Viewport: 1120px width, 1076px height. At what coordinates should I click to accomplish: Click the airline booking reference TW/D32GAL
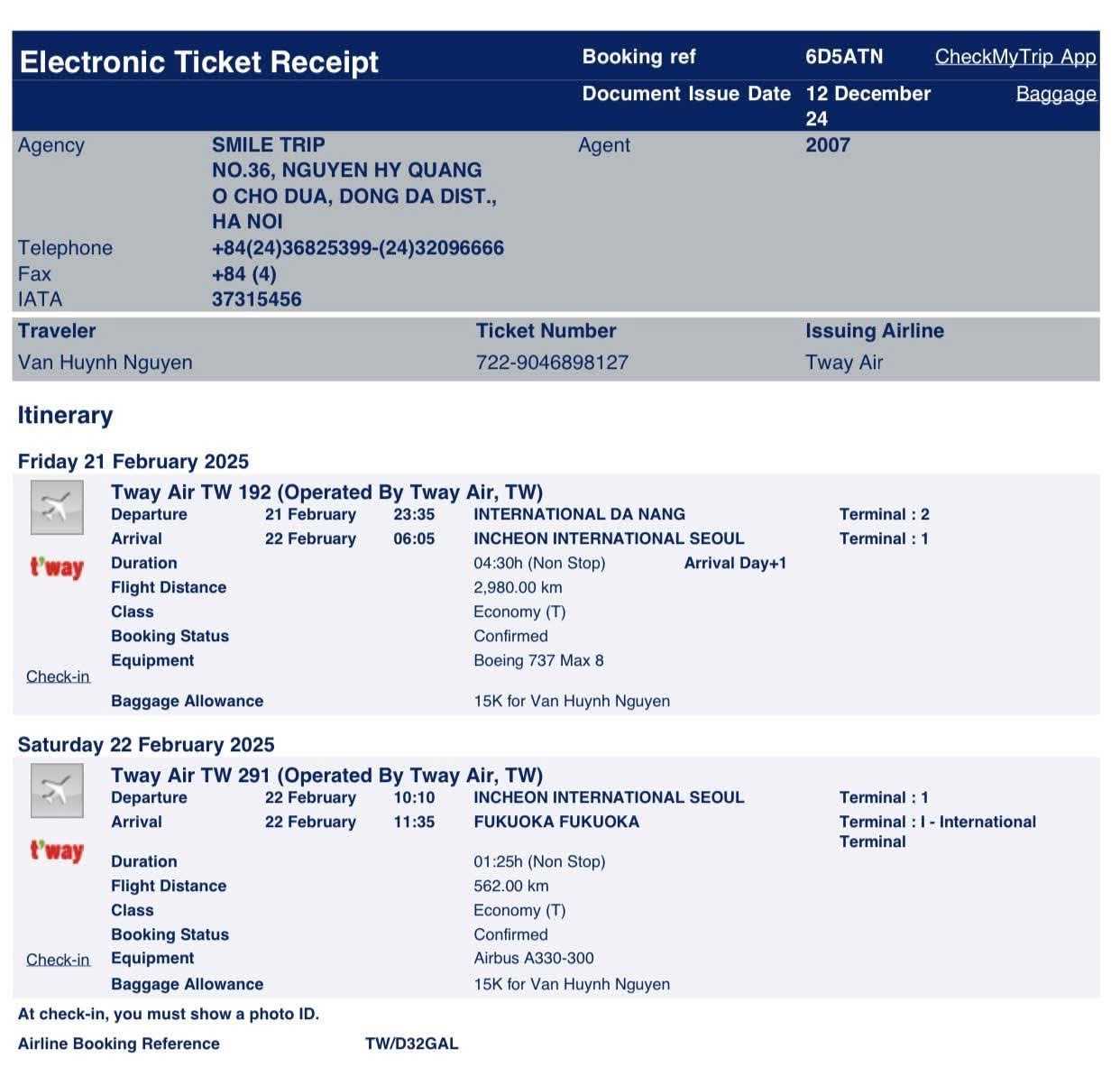click(x=411, y=1044)
